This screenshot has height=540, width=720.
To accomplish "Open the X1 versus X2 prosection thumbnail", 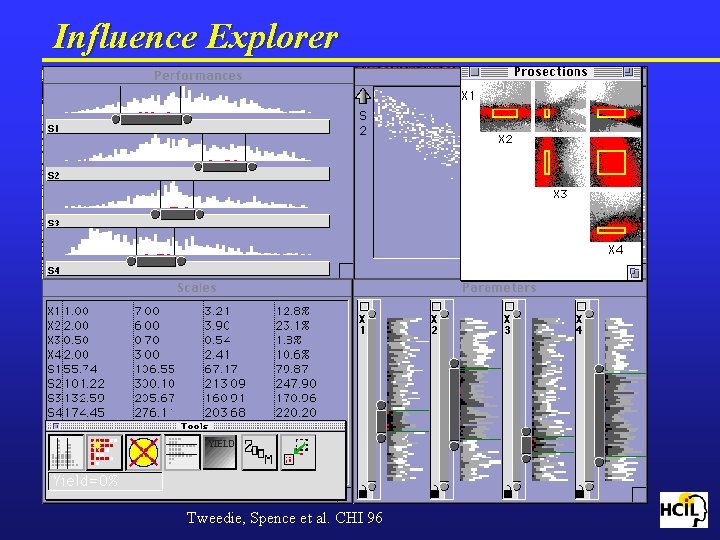I will click(x=505, y=107).
